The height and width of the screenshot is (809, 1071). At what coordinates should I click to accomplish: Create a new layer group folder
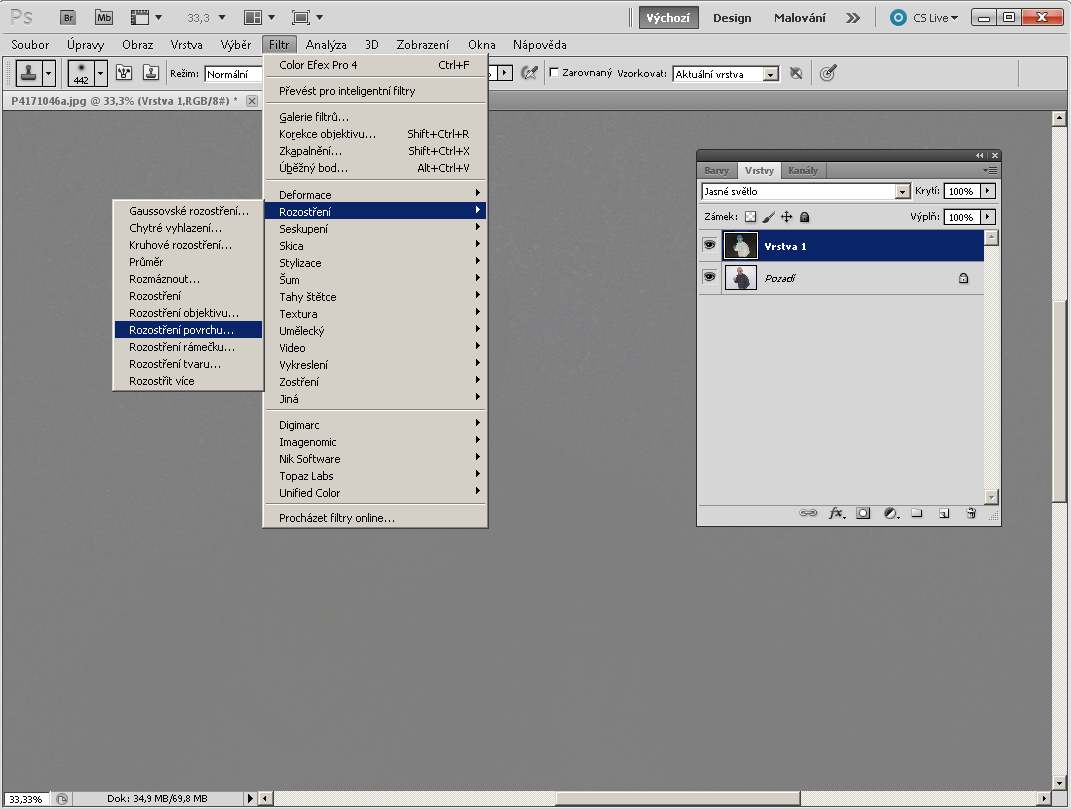tap(916, 513)
